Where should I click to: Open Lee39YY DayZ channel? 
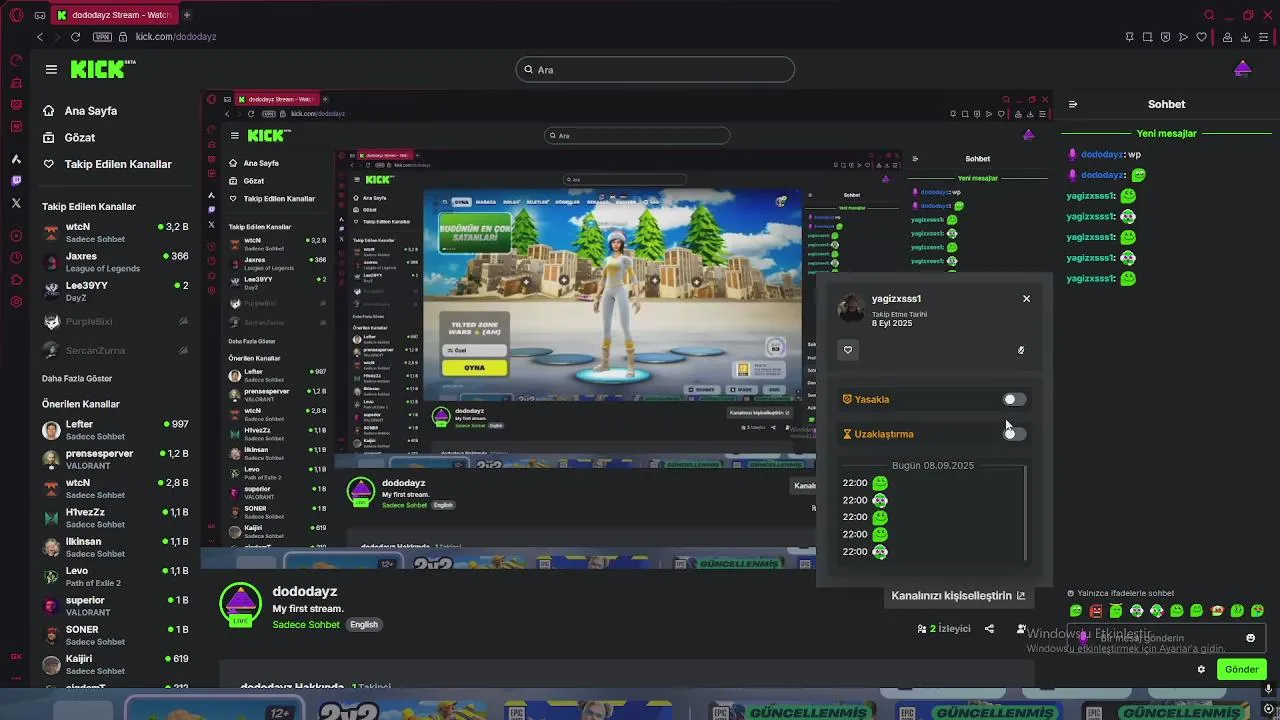(x=115, y=291)
